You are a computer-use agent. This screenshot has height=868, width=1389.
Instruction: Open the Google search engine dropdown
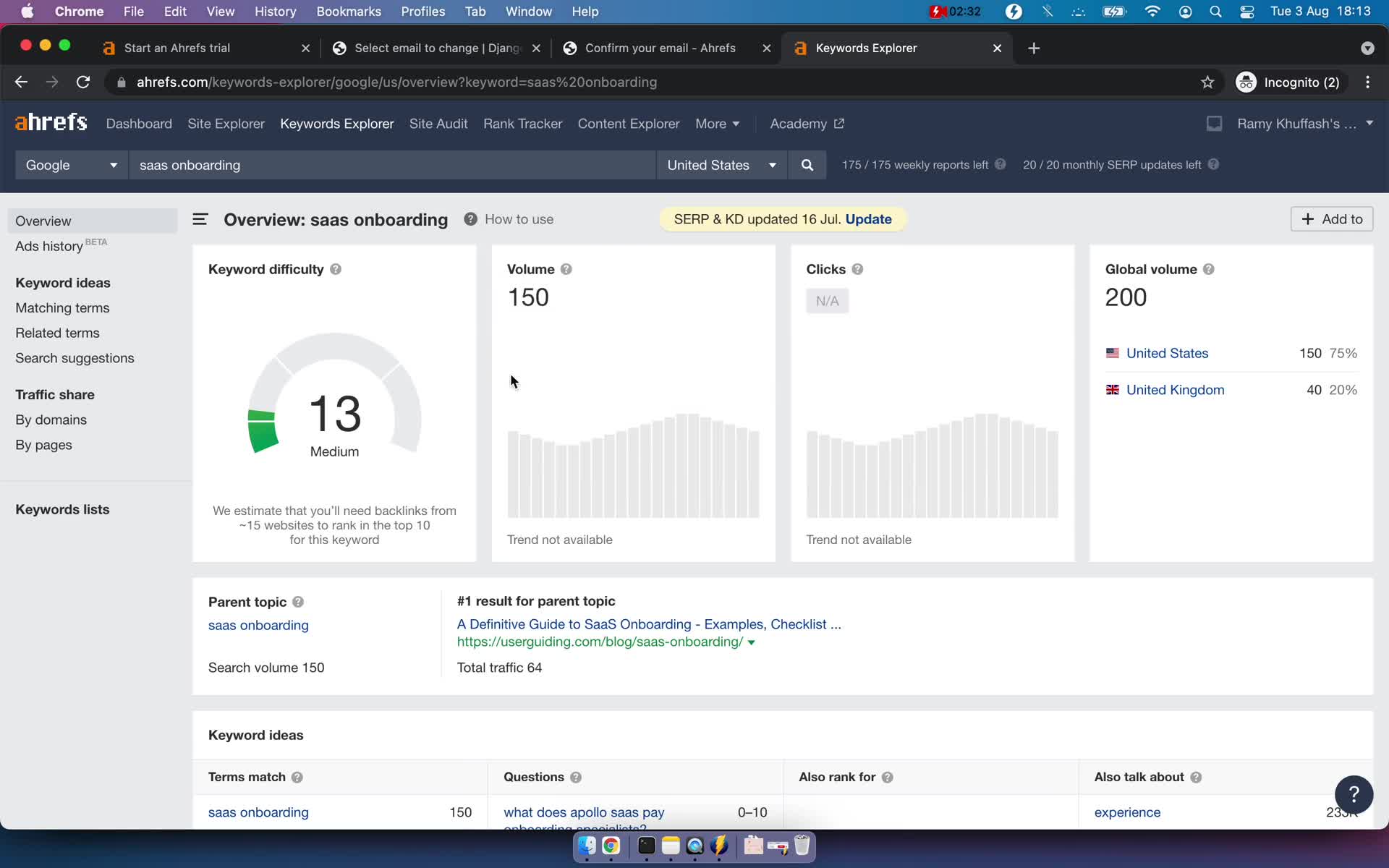point(72,165)
